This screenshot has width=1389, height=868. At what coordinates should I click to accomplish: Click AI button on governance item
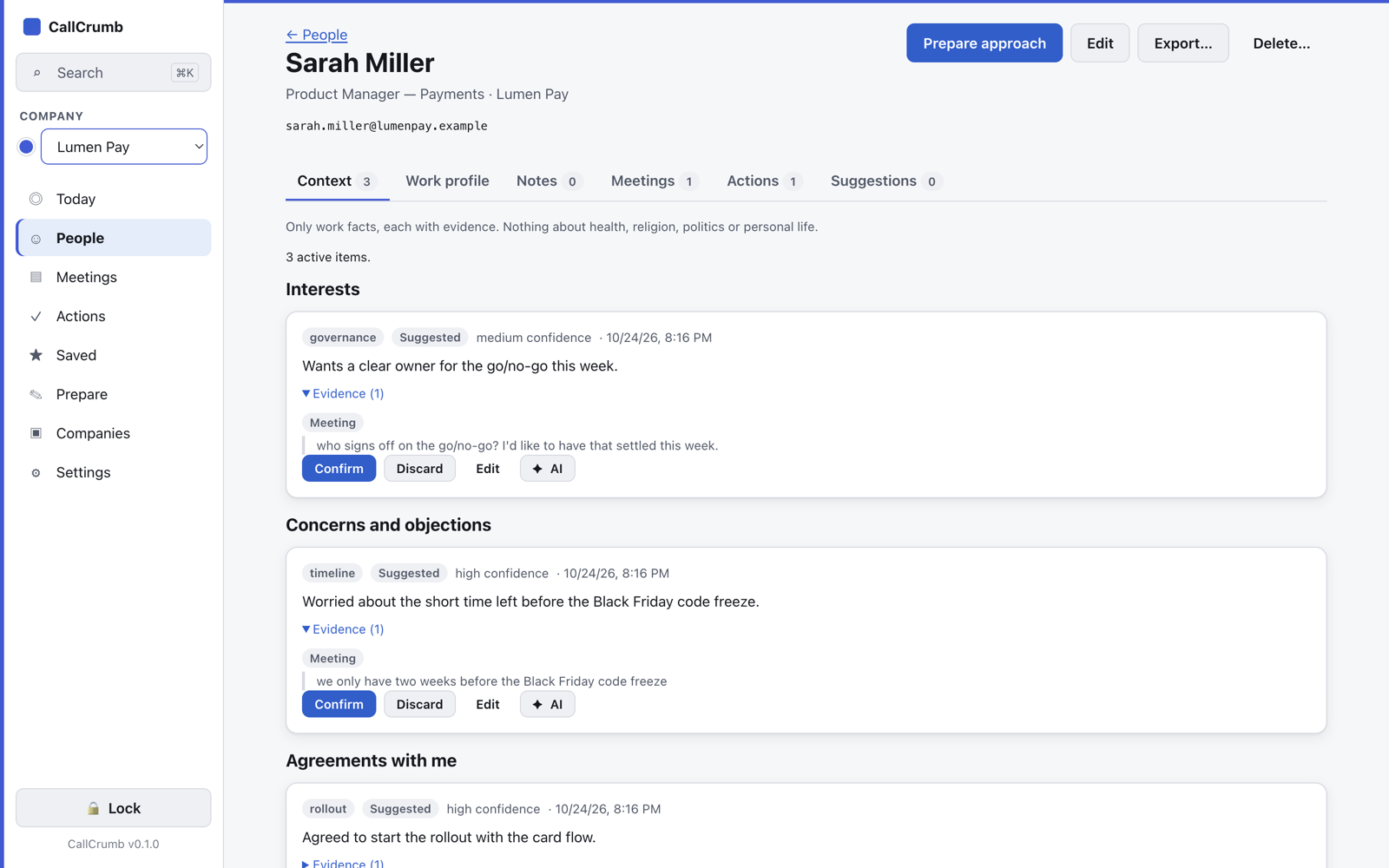tap(547, 469)
